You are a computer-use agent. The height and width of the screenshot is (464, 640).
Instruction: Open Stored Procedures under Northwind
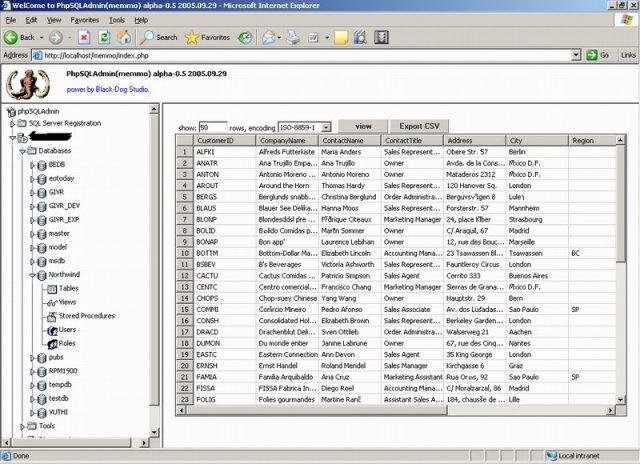pyautogui.click(x=85, y=315)
